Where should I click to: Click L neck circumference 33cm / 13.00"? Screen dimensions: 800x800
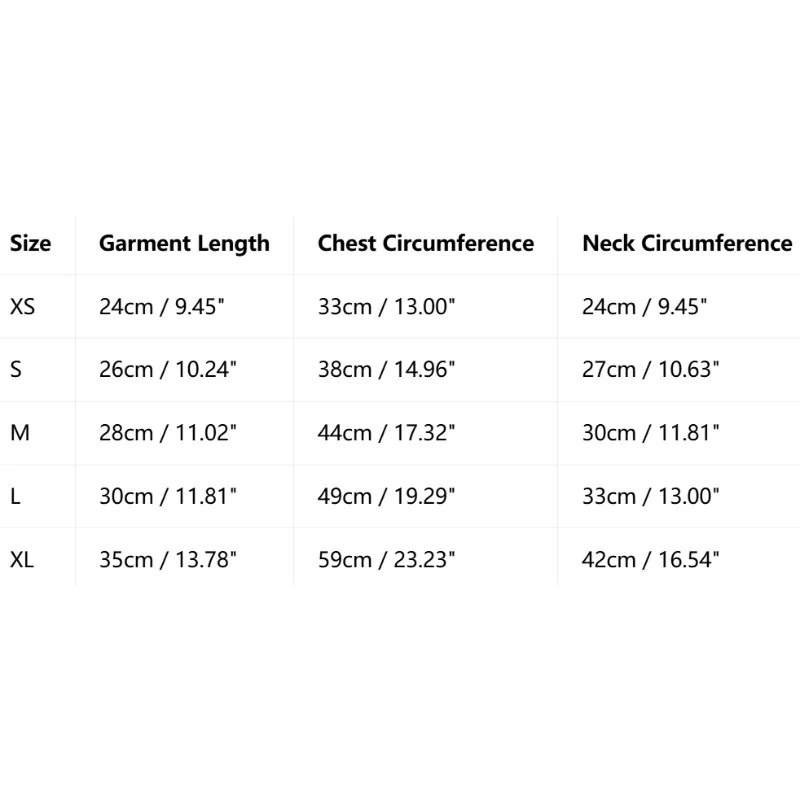[x=651, y=496]
